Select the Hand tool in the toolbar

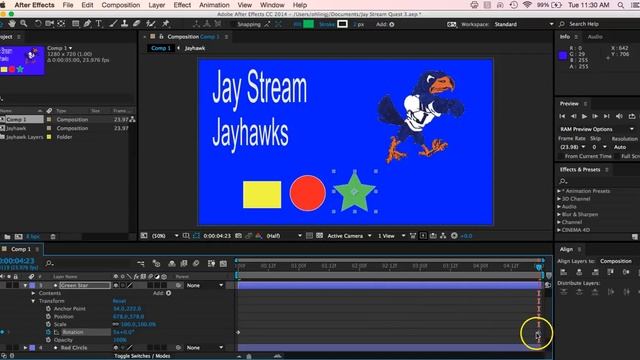[x=12, y=24]
